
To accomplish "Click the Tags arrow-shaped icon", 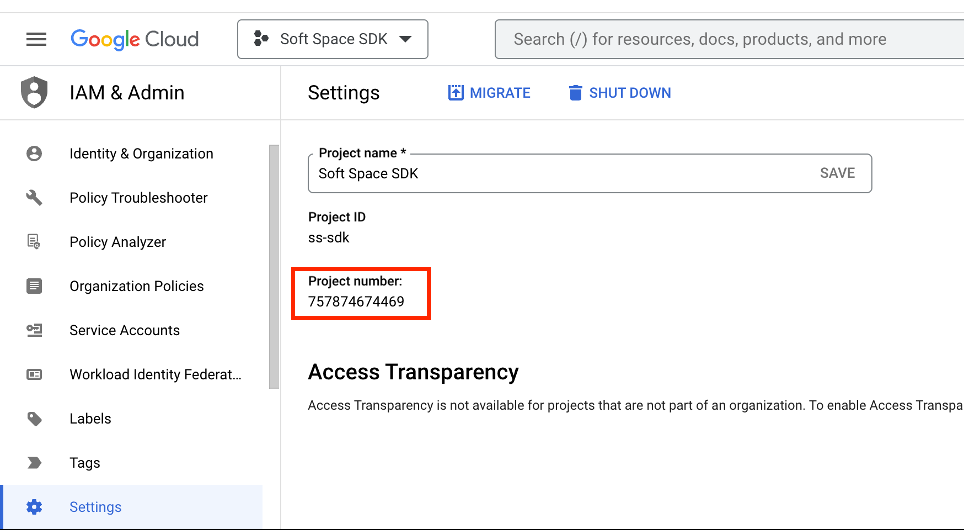I will (34, 463).
